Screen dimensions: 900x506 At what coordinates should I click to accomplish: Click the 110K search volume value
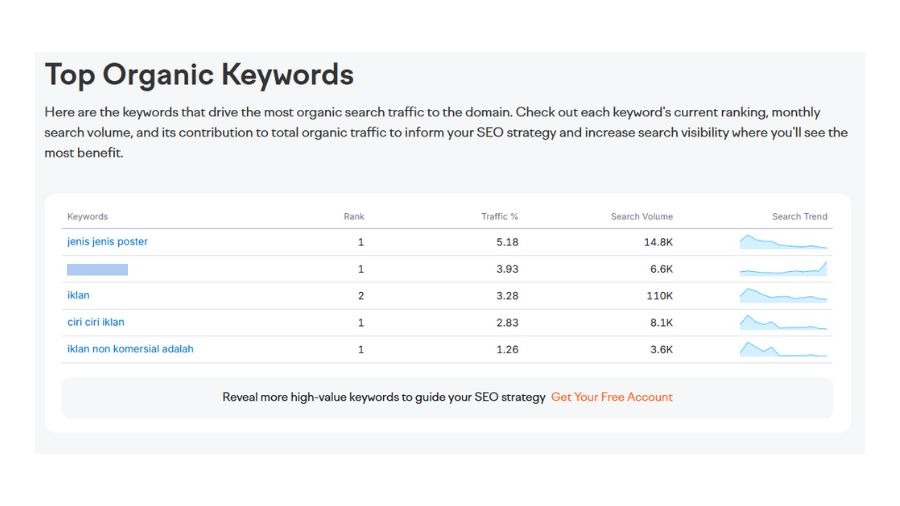[659, 296]
